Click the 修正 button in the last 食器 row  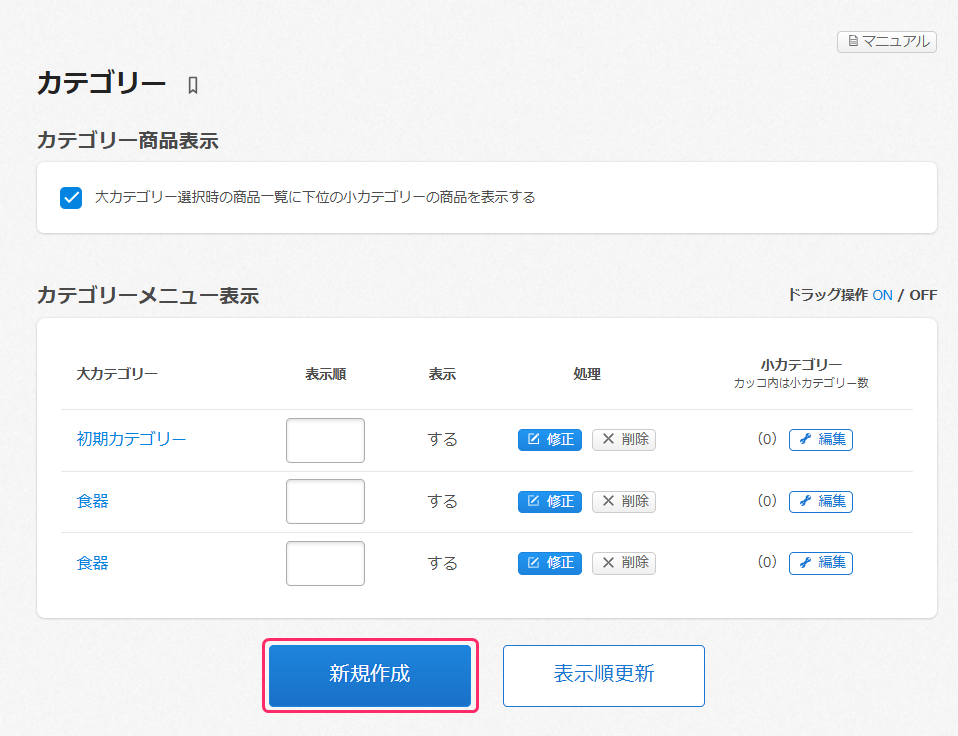549,562
